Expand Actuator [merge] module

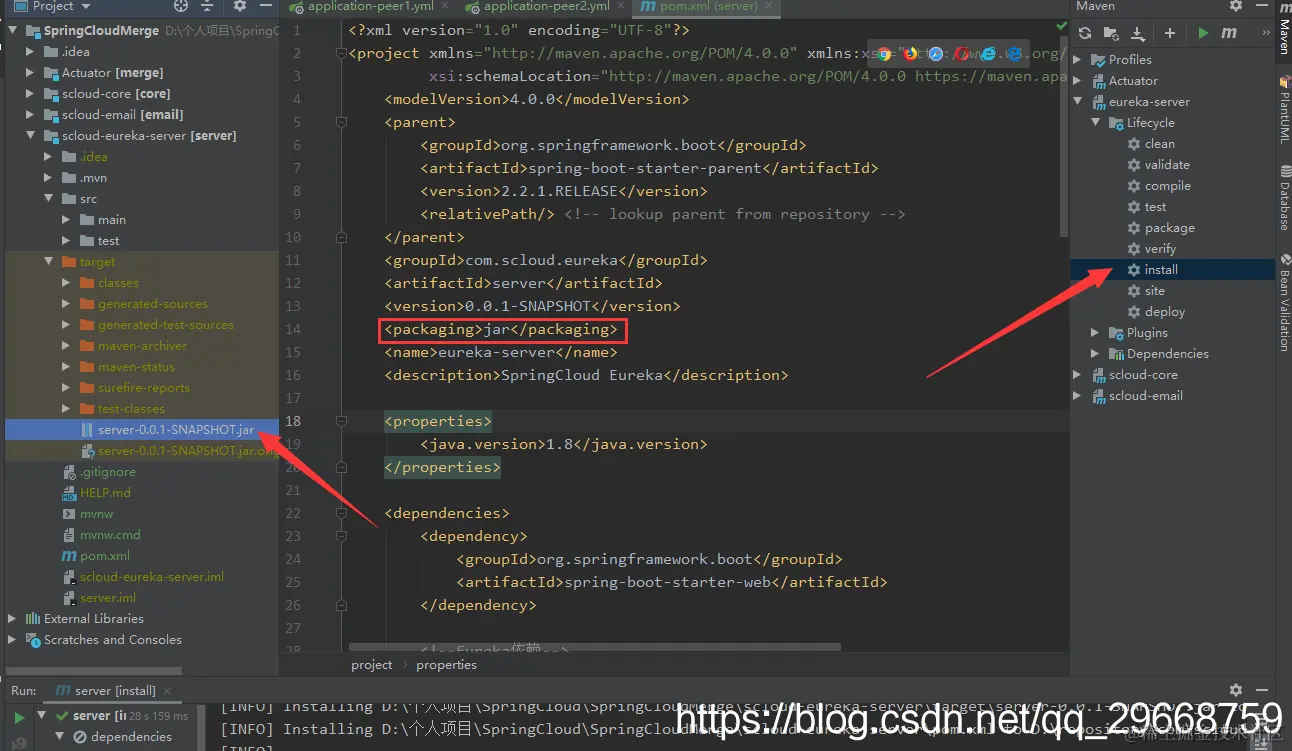coord(31,72)
